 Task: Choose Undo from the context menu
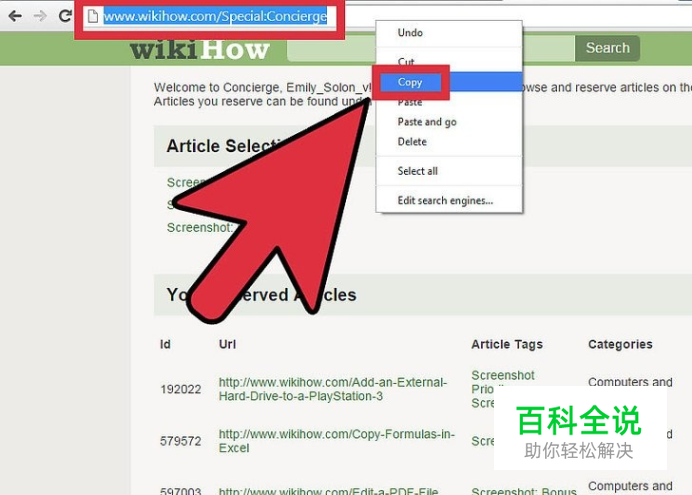(449, 33)
